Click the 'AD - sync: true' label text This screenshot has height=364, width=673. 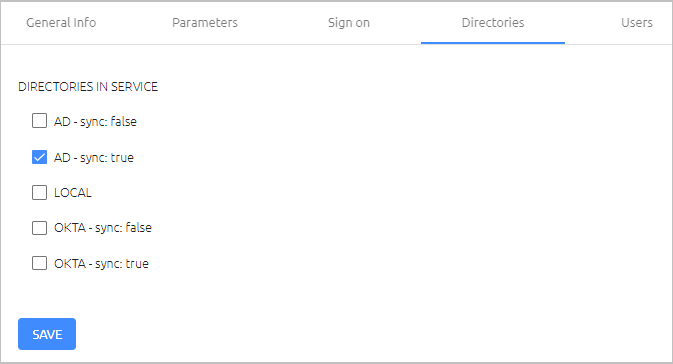coord(94,158)
